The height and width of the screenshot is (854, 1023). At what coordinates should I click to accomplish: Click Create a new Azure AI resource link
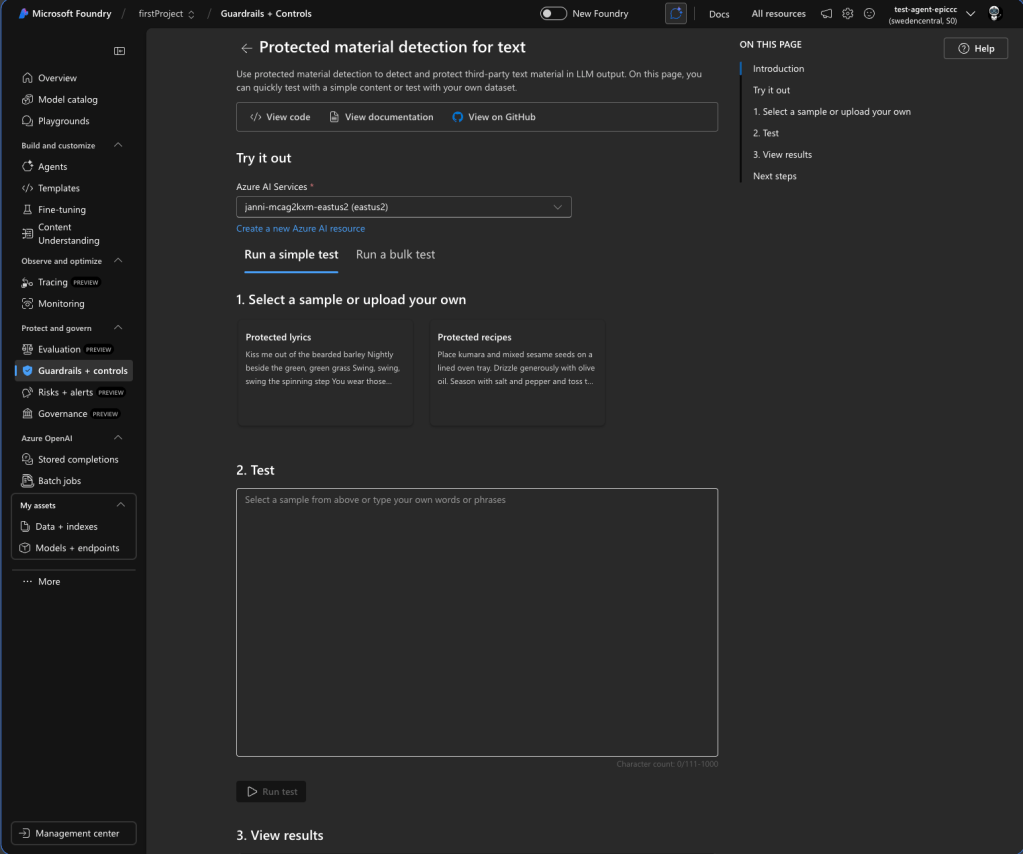tap(300, 229)
